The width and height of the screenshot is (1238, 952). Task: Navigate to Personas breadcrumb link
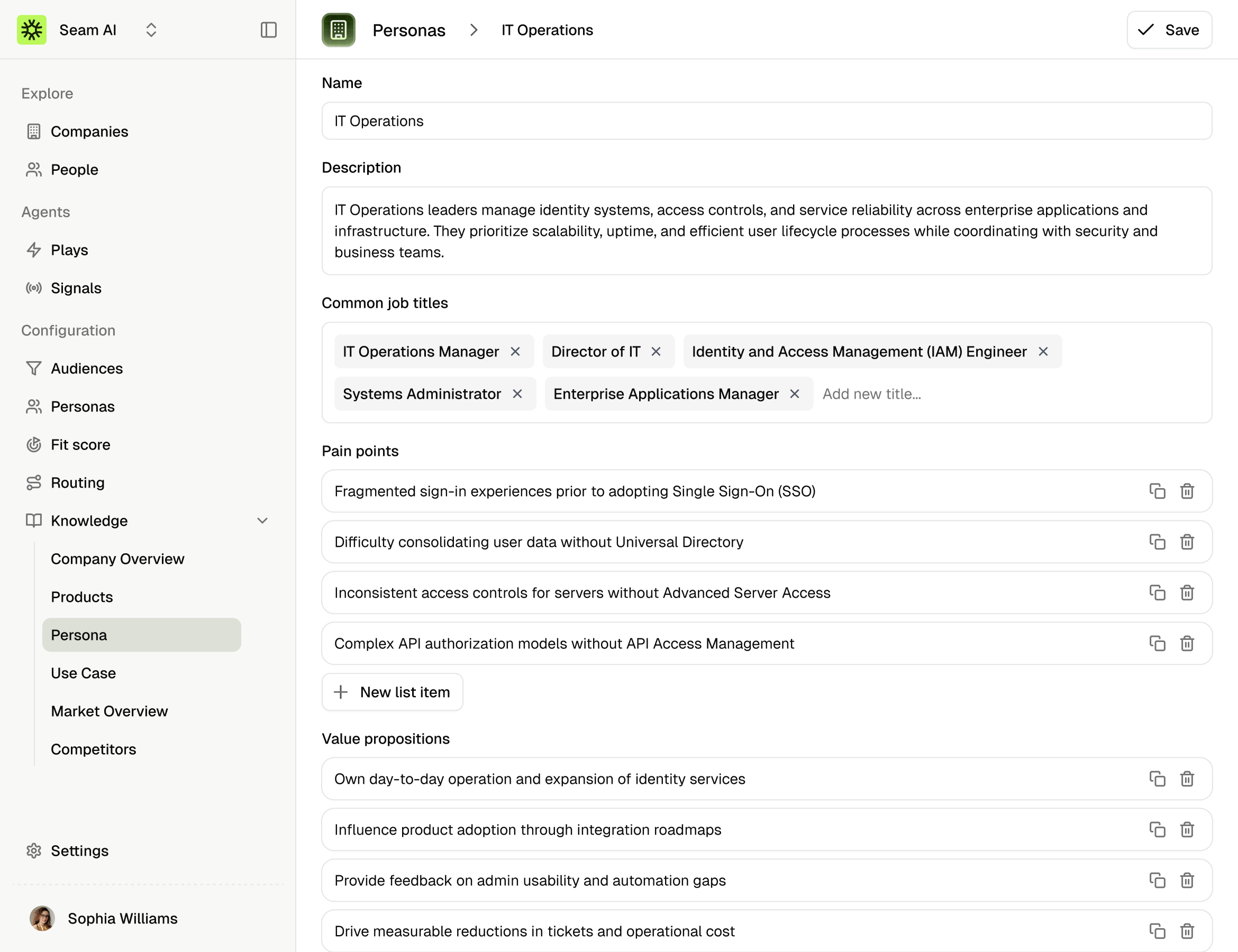(x=408, y=30)
